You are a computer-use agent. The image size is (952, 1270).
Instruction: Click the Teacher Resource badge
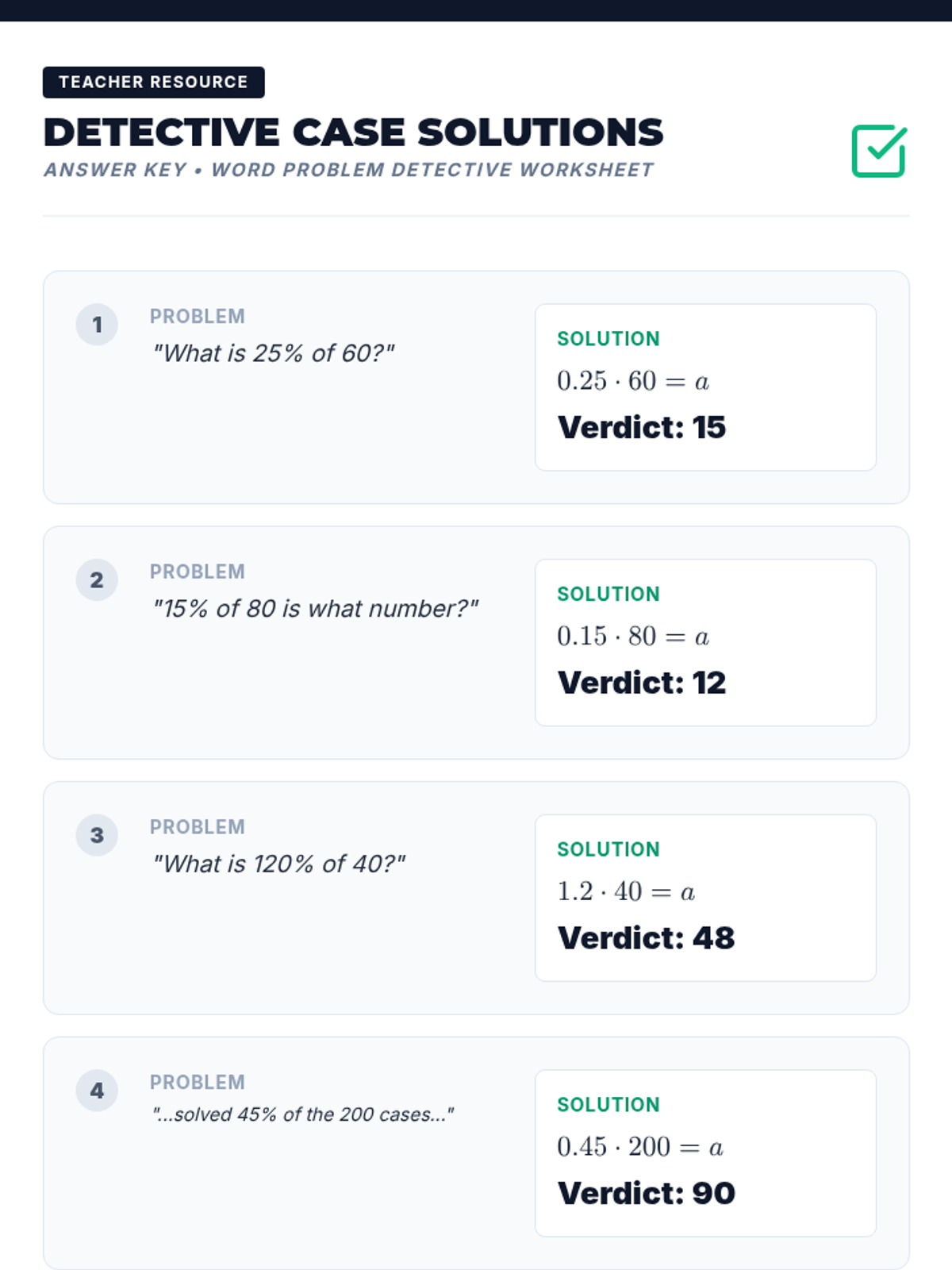coord(153,83)
